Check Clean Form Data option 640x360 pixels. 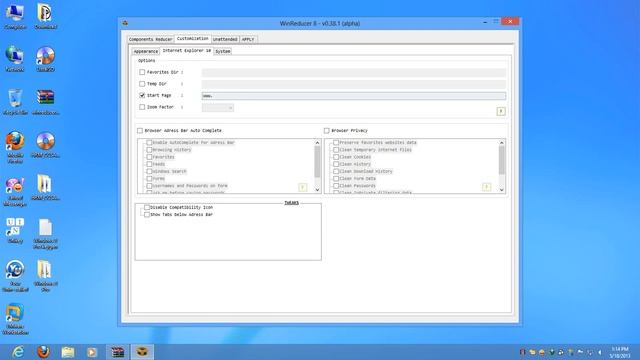[336, 178]
